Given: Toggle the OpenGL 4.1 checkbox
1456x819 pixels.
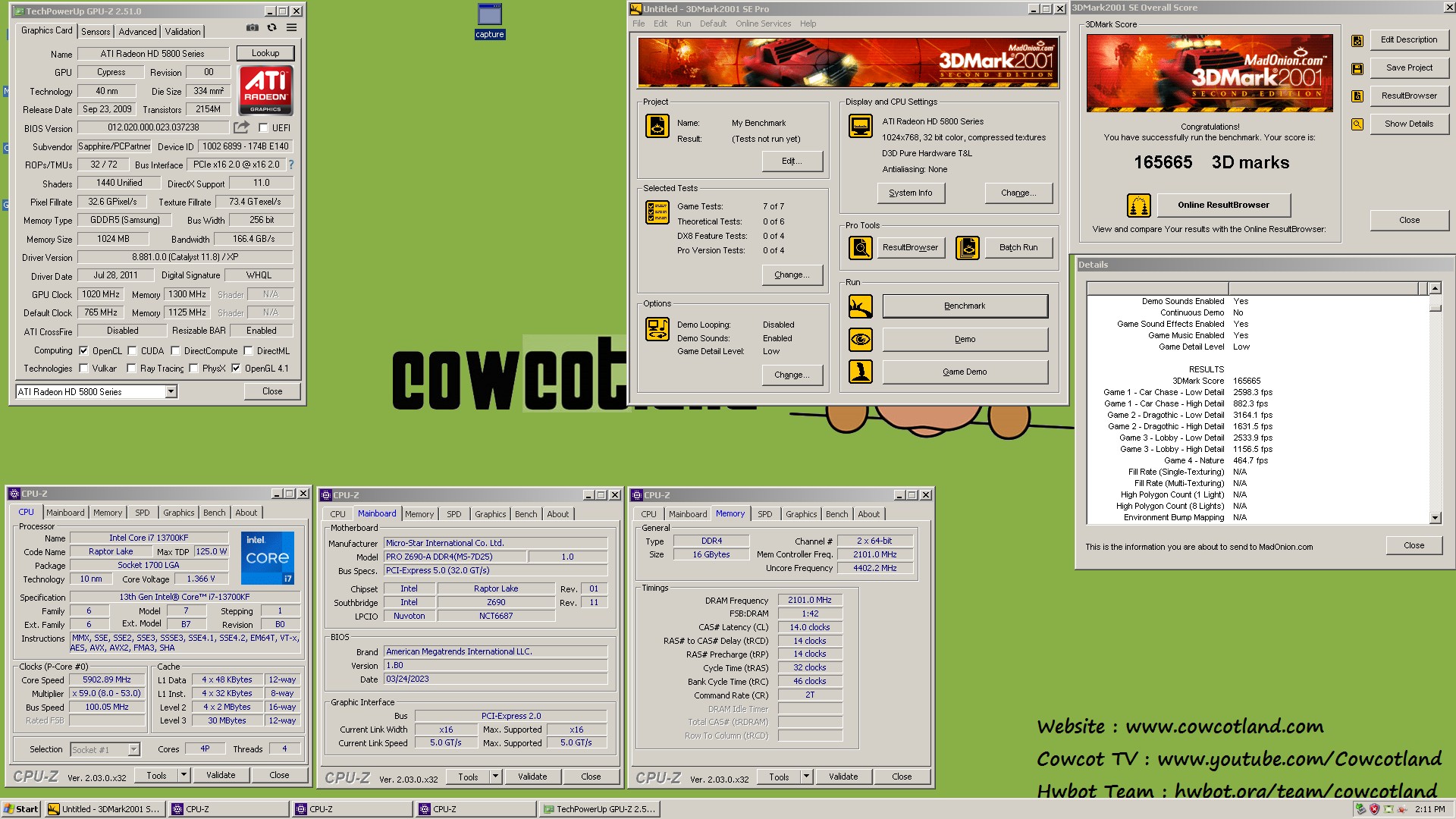Looking at the screenshot, I should coord(236,369).
